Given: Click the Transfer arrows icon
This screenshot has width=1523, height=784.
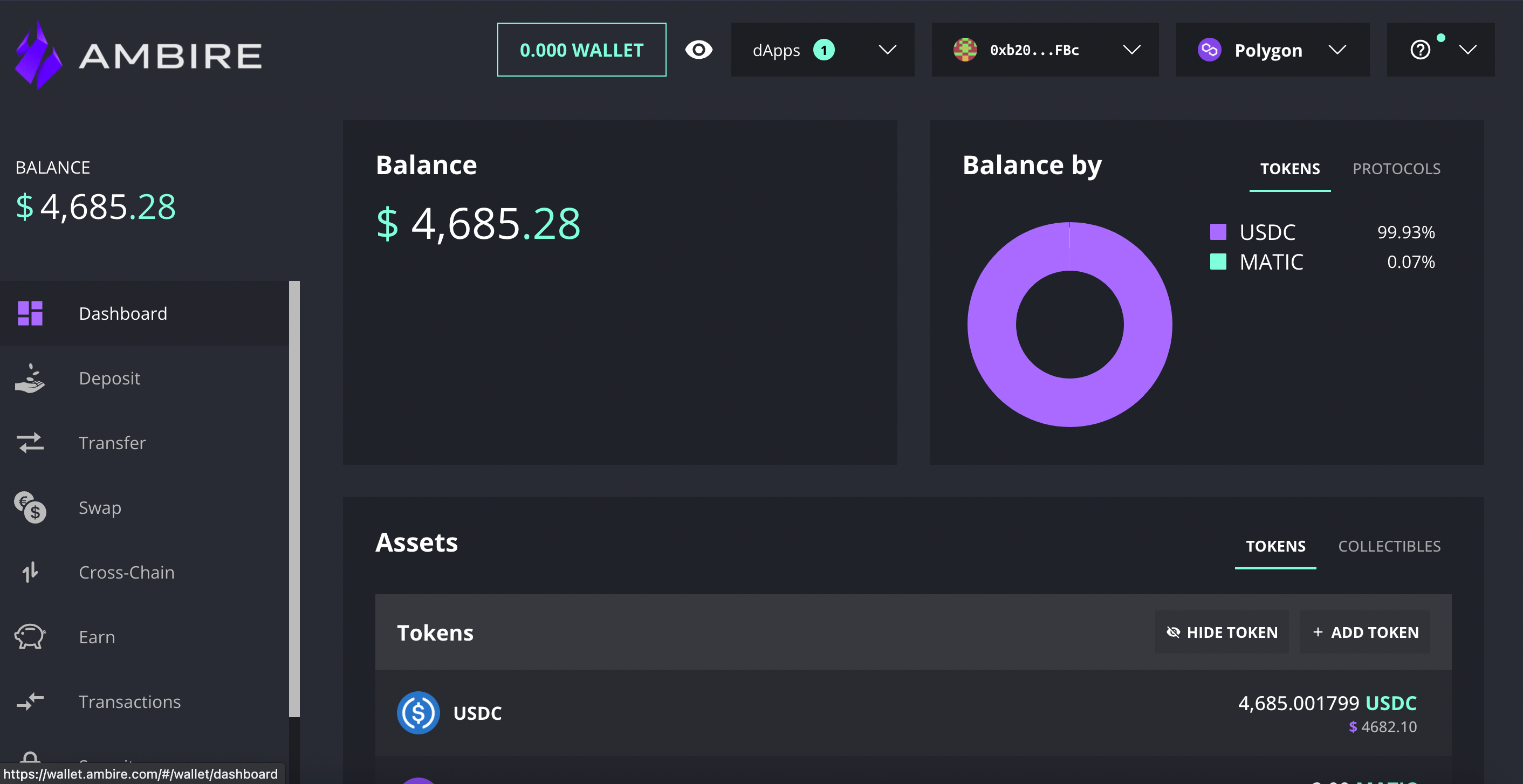Looking at the screenshot, I should point(30,443).
